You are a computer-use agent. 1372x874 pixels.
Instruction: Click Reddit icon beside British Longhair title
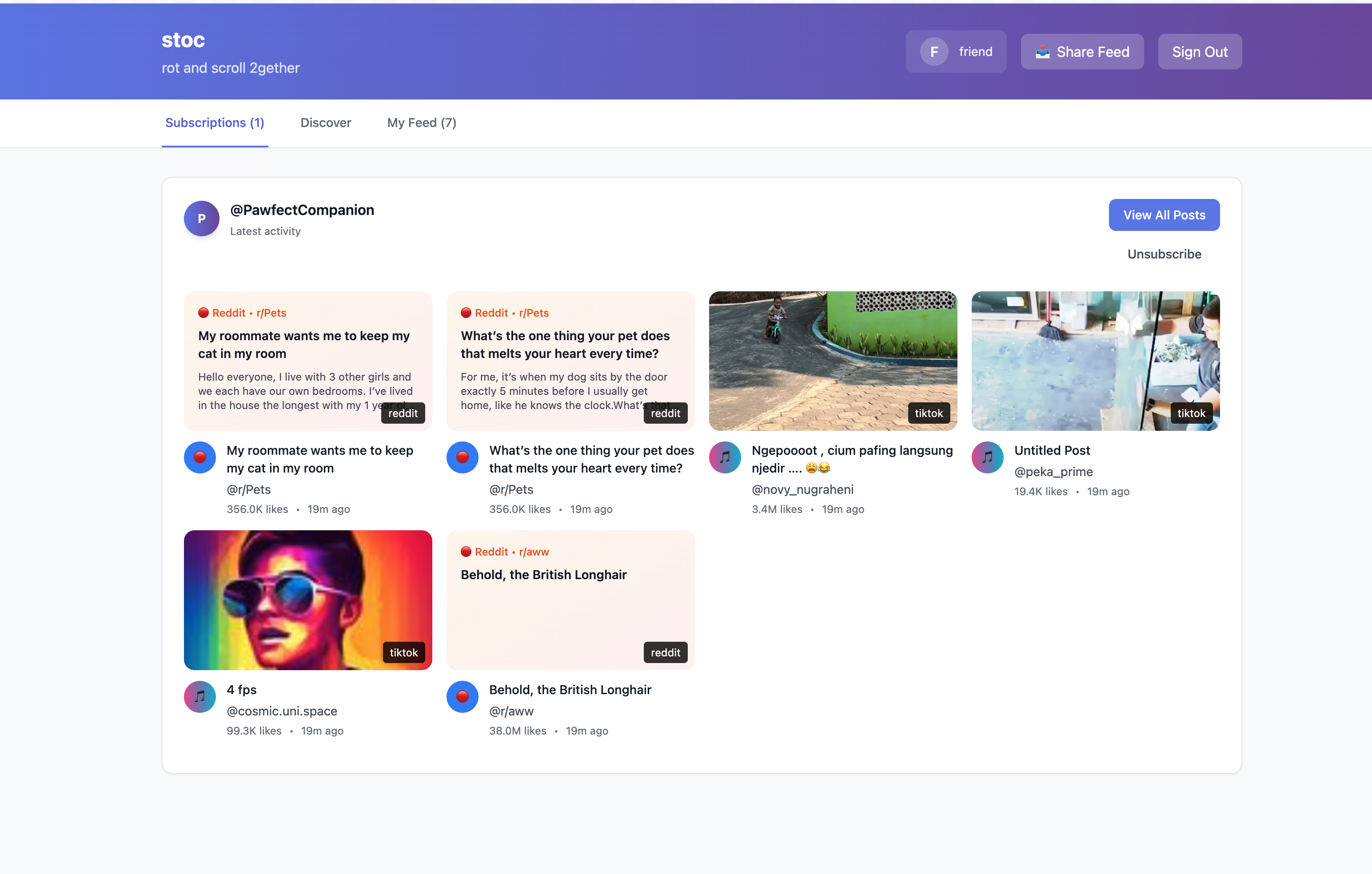462,696
